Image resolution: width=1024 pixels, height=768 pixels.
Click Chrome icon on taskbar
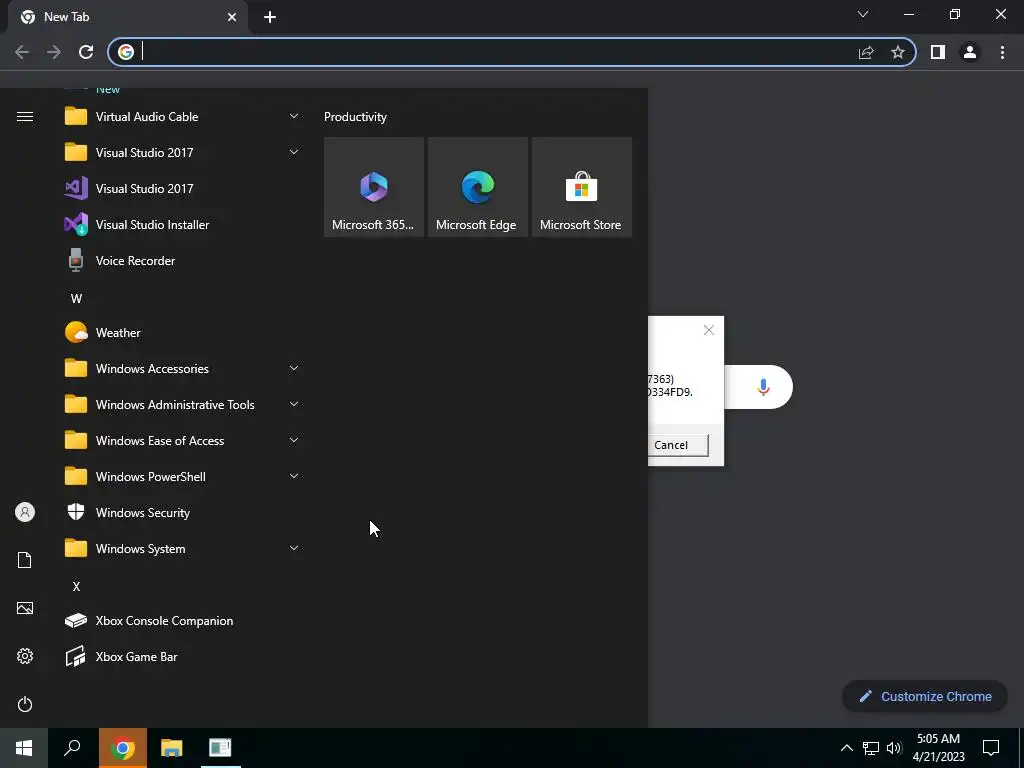pyautogui.click(x=123, y=748)
